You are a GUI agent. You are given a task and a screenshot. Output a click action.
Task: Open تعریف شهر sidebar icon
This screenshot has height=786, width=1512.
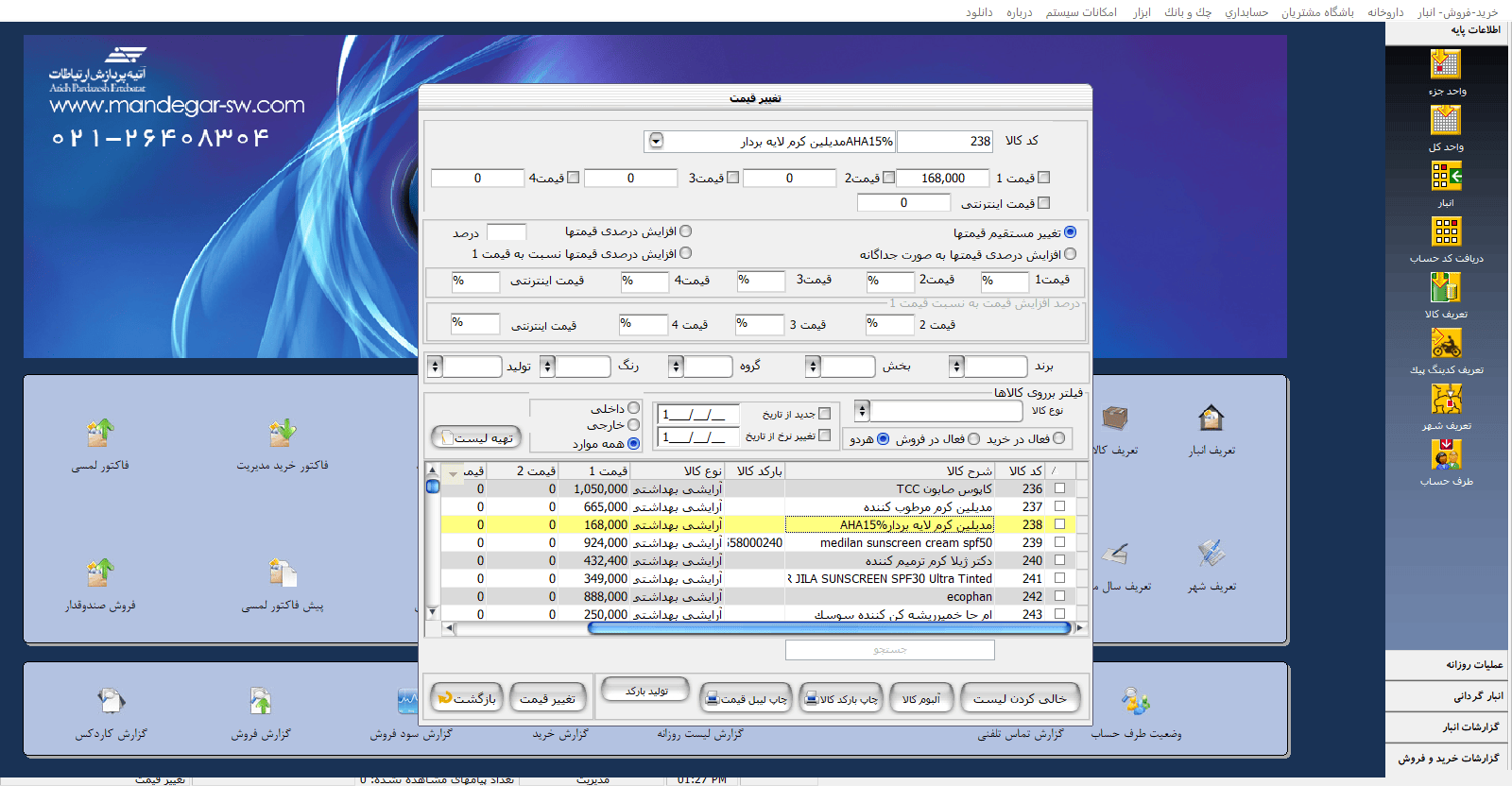pyautogui.click(x=1446, y=399)
